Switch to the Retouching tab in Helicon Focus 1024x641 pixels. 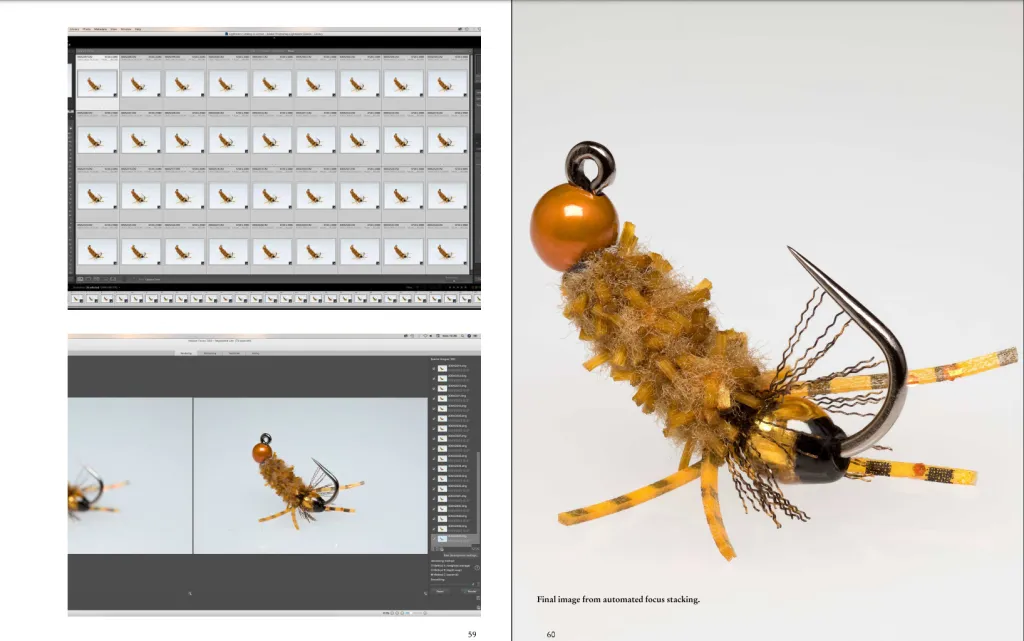click(210, 353)
